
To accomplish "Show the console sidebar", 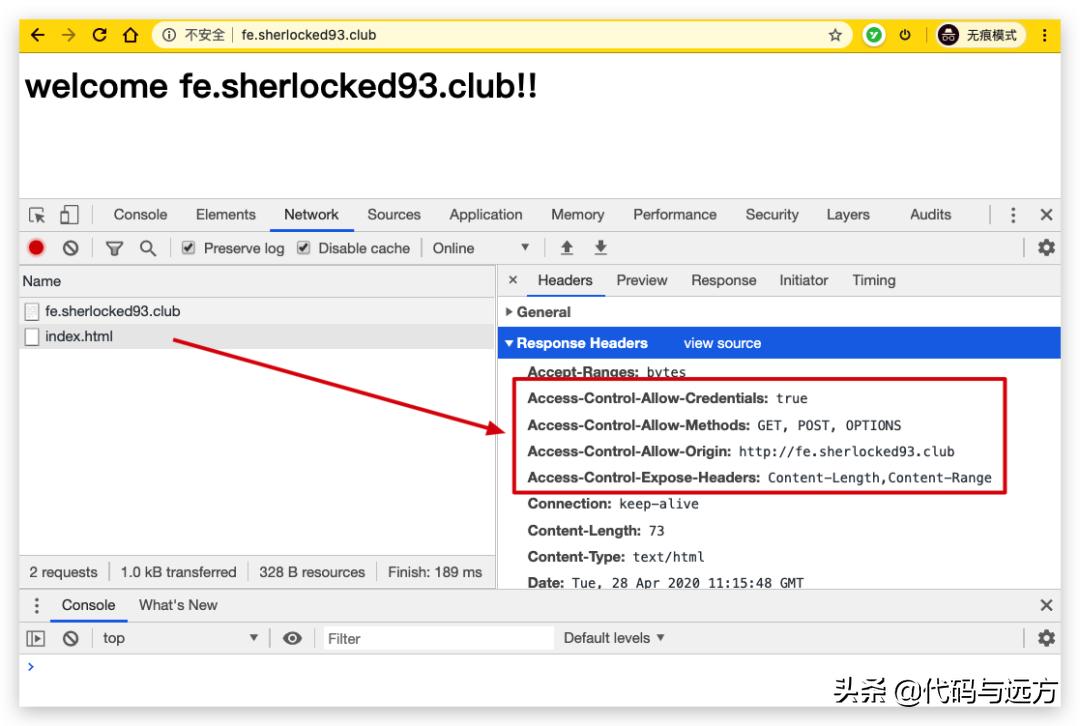I will pos(36,639).
